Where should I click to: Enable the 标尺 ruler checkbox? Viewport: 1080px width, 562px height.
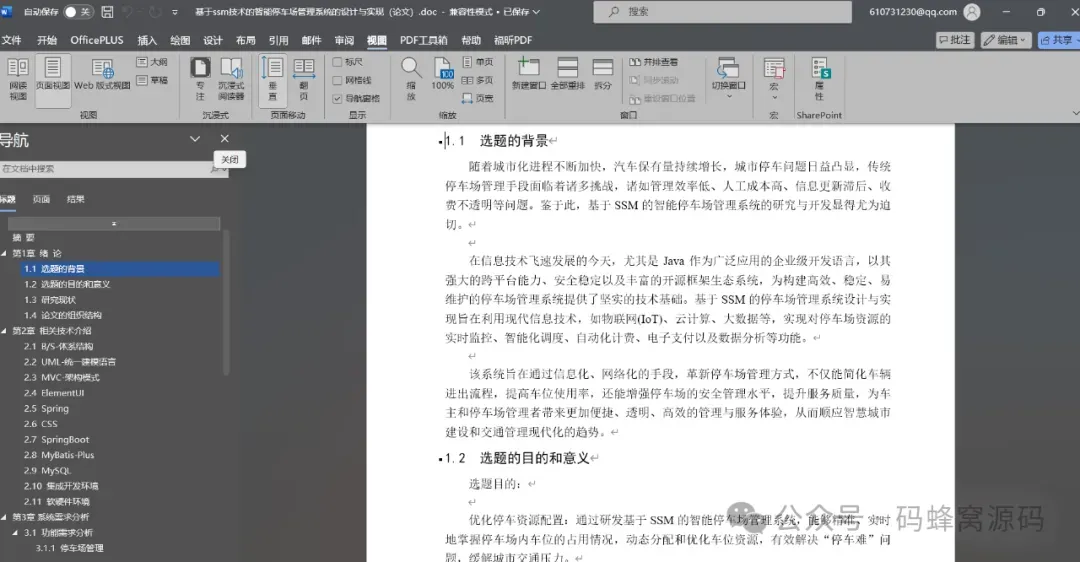click(x=338, y=62)
